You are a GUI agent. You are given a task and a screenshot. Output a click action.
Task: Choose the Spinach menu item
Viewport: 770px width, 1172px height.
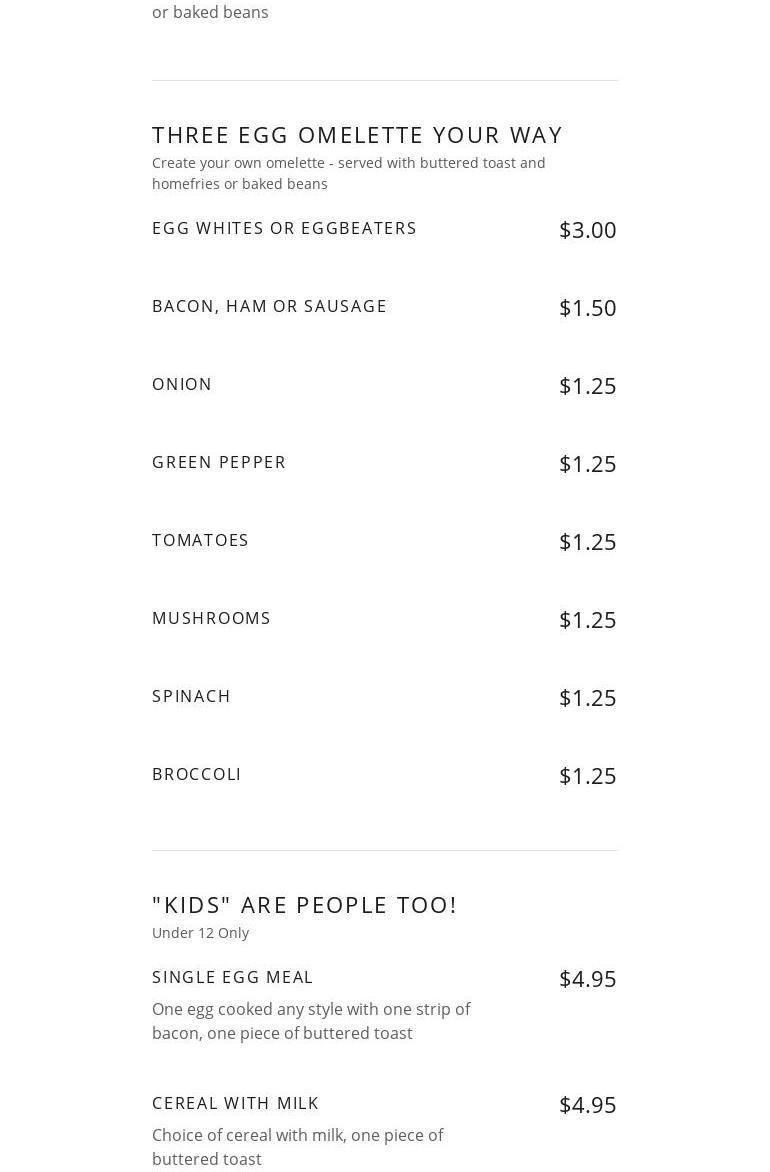pyautogui.click(x=191, y=696)
